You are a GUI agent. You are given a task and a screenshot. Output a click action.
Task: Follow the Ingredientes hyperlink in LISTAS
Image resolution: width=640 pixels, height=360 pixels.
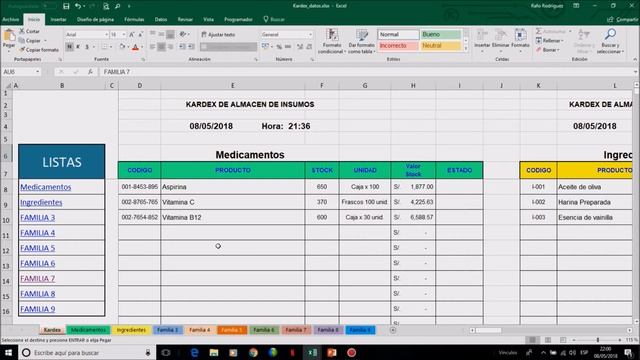coord(41,202)
